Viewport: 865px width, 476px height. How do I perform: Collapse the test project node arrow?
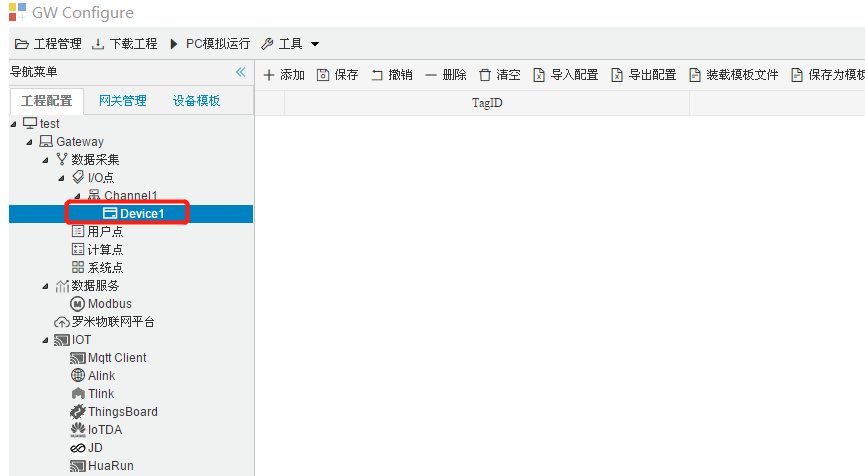13,125
